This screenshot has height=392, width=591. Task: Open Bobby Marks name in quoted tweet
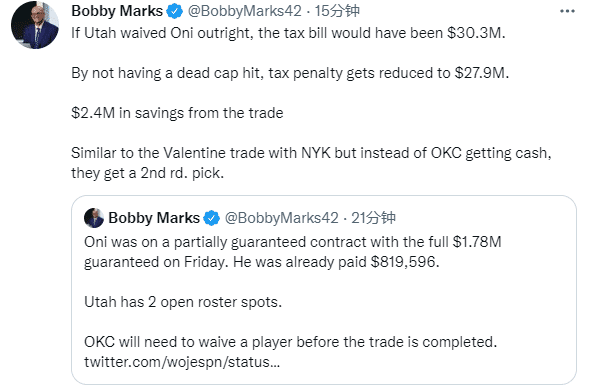click(x=154, y=218)
